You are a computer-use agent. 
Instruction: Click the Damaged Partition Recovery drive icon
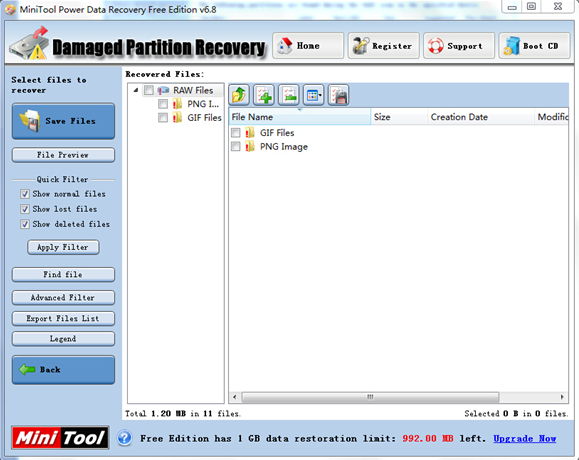coord(30,44)
